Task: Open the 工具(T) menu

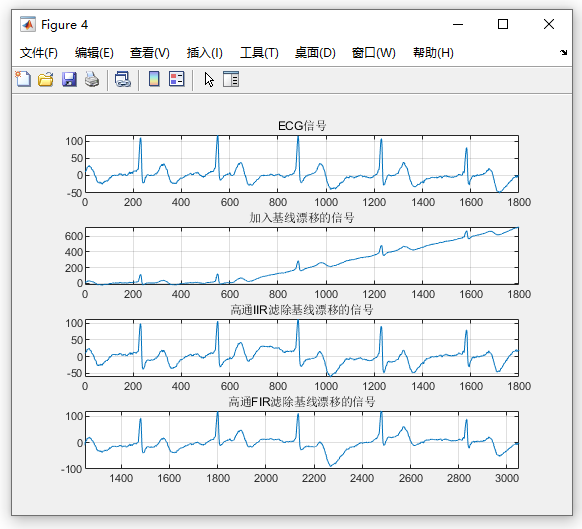Action: (x=259, y=53)
